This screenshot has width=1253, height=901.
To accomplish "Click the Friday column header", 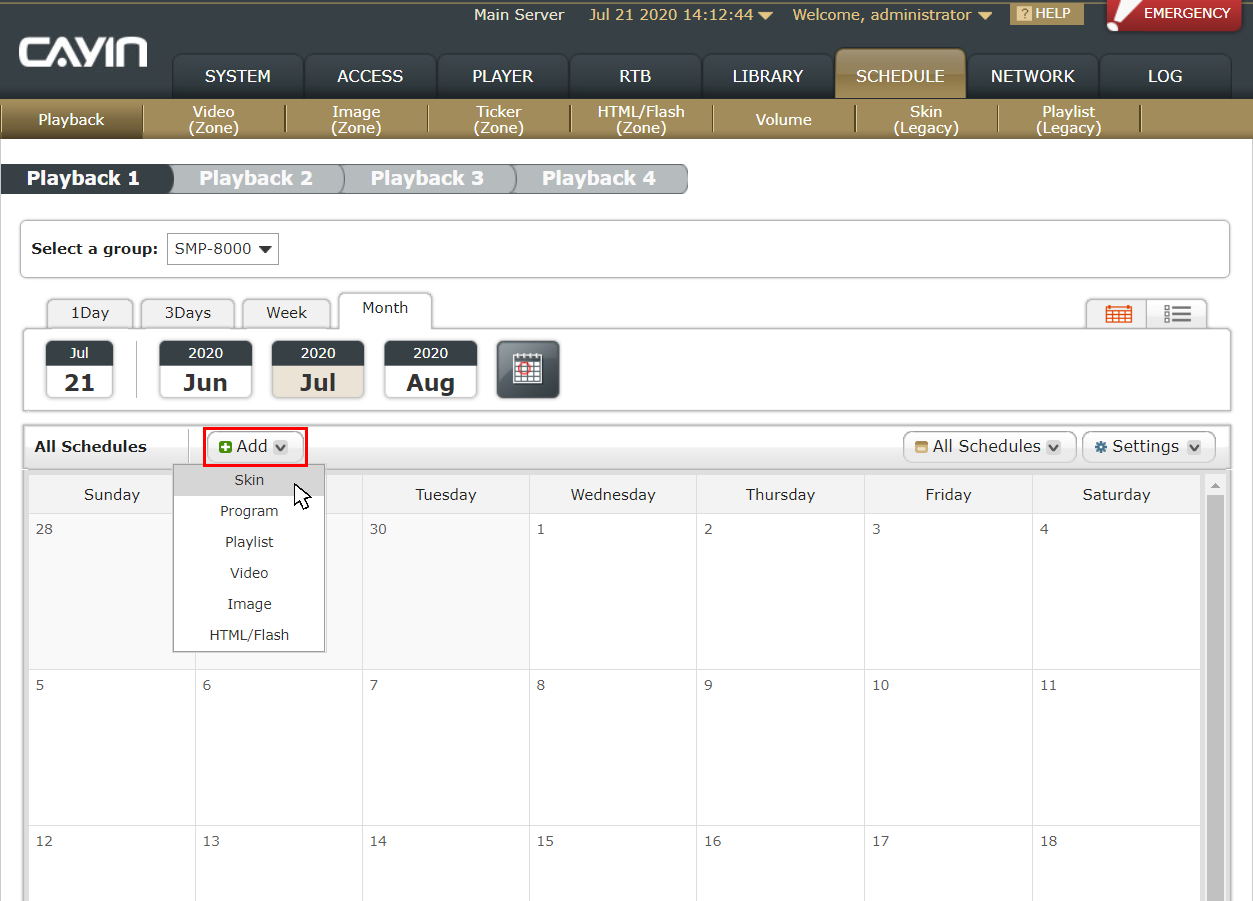I will tap(948, 494).
